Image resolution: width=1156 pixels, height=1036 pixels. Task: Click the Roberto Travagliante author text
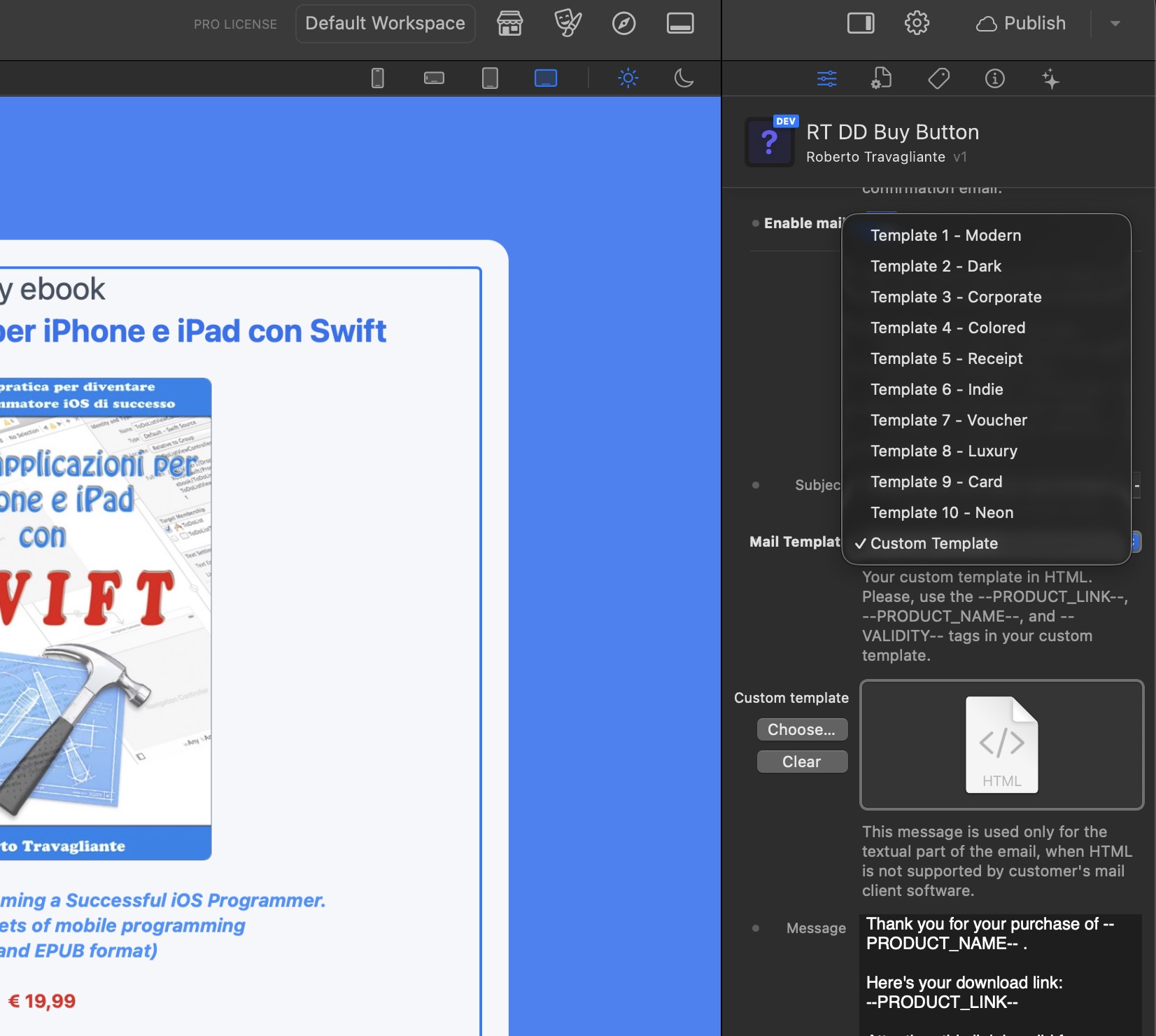pyautogui.click(x=875, y=157)
